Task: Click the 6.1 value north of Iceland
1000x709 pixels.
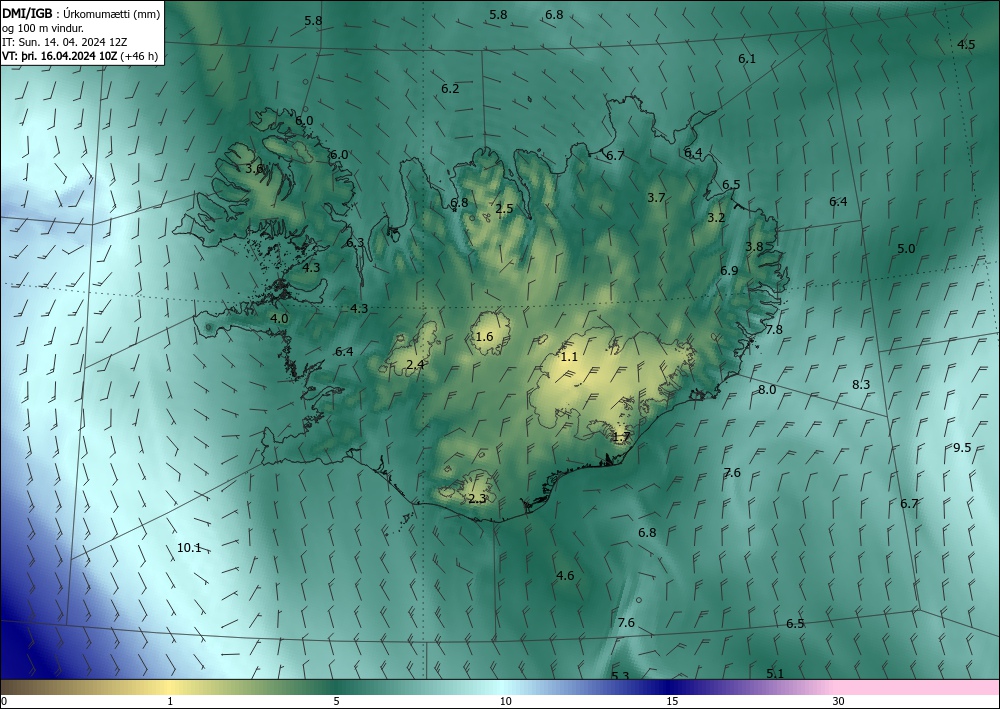Action: click(747, 59)
